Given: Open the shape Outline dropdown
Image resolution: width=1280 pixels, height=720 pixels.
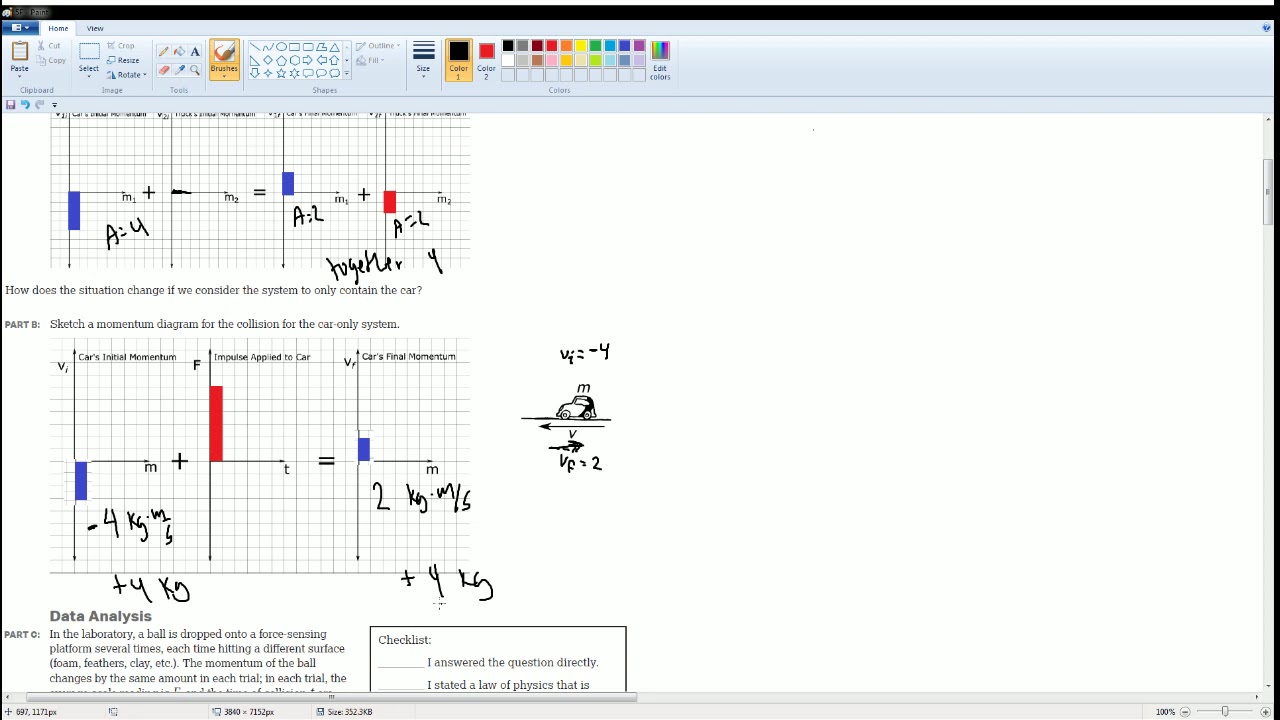Looking at the screenshot, I should click(x=377, y=46).
